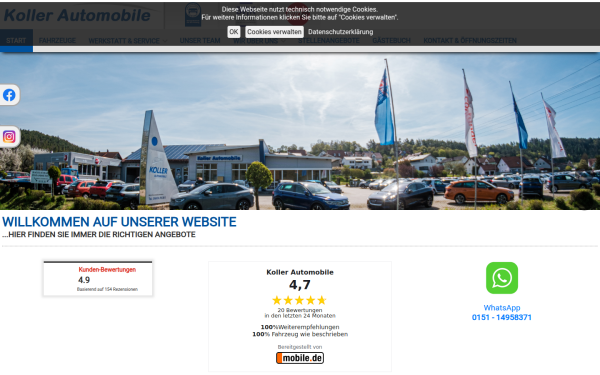Click the WILLKOMMEN AUF UNSERER WEBSITE heading
This screenshot has height=375, width=600.
(x=119, y=222)
